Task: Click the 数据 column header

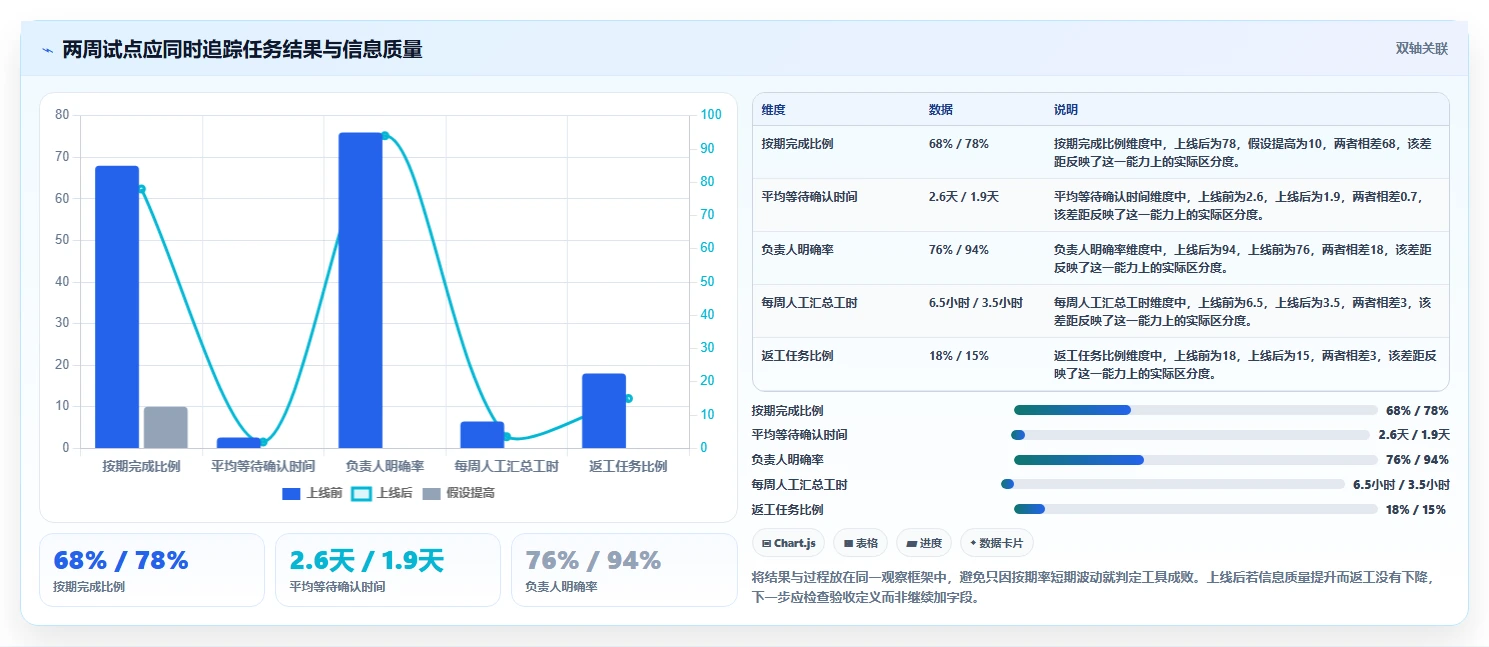Action: click(941, 110)
